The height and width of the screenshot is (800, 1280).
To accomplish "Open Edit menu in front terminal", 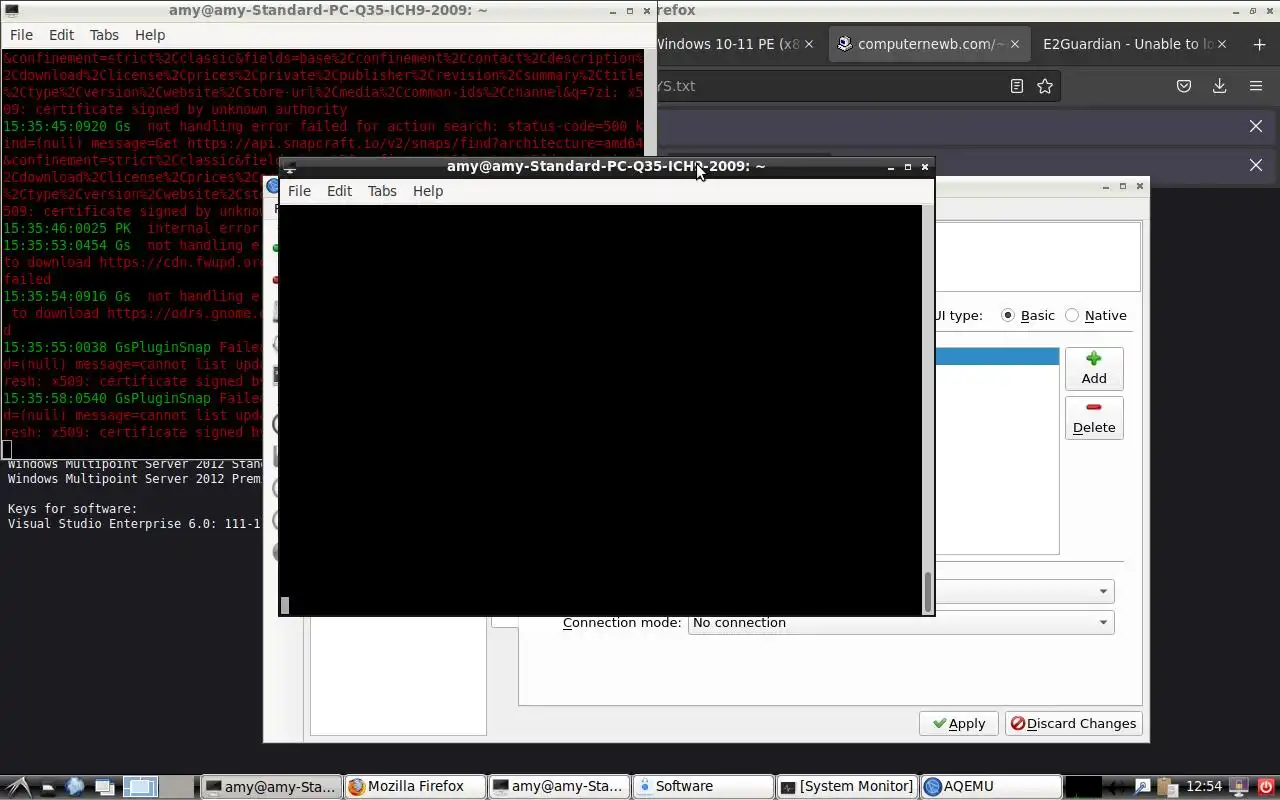I will (339, 191).
